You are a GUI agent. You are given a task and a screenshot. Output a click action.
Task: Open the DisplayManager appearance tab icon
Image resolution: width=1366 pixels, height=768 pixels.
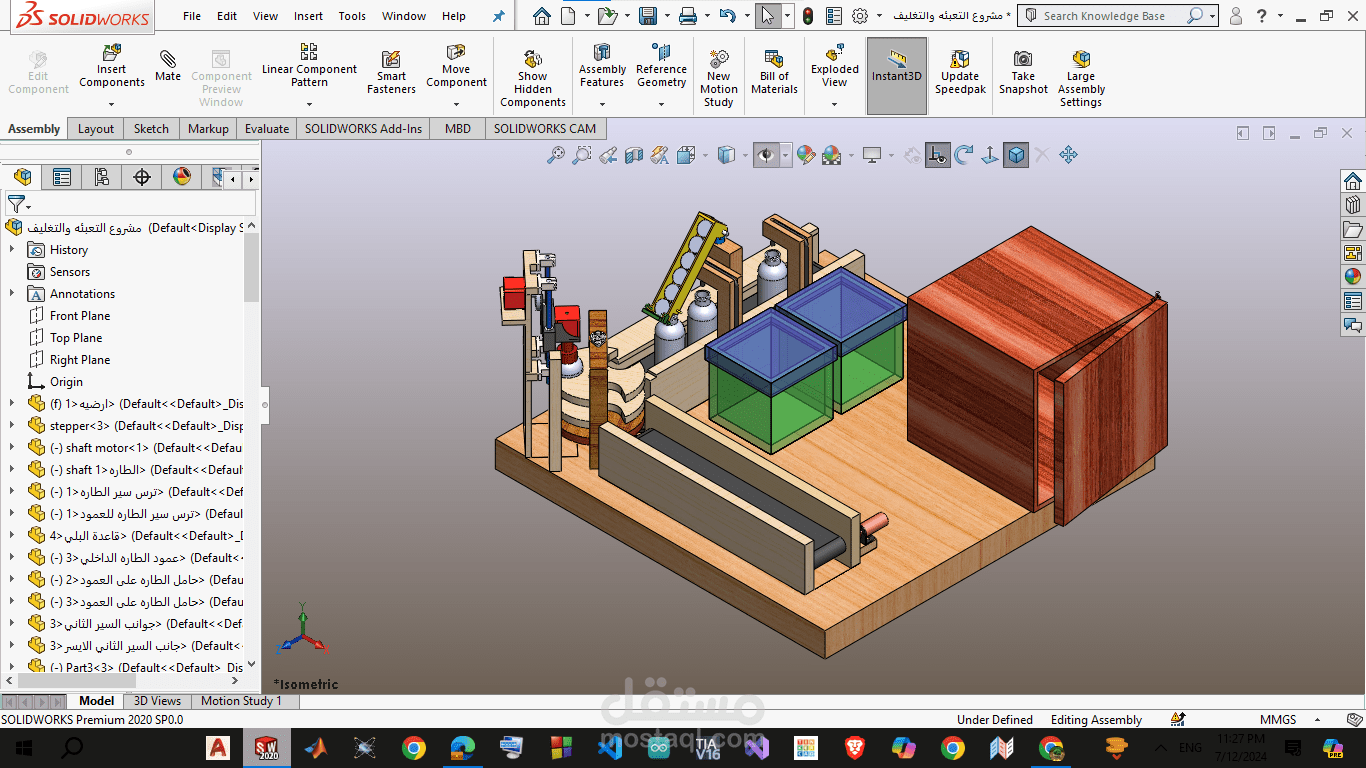click(x=182, y=177)
